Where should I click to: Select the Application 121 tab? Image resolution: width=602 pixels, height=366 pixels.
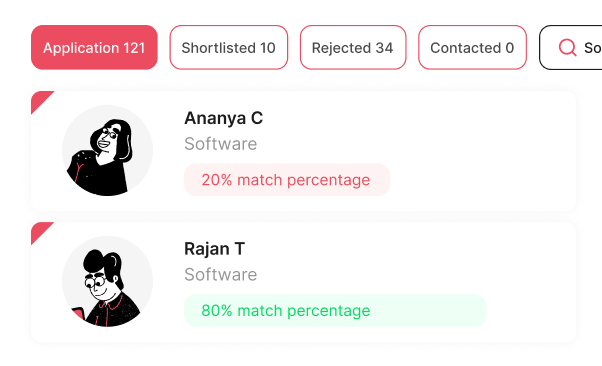click(94, 47)
